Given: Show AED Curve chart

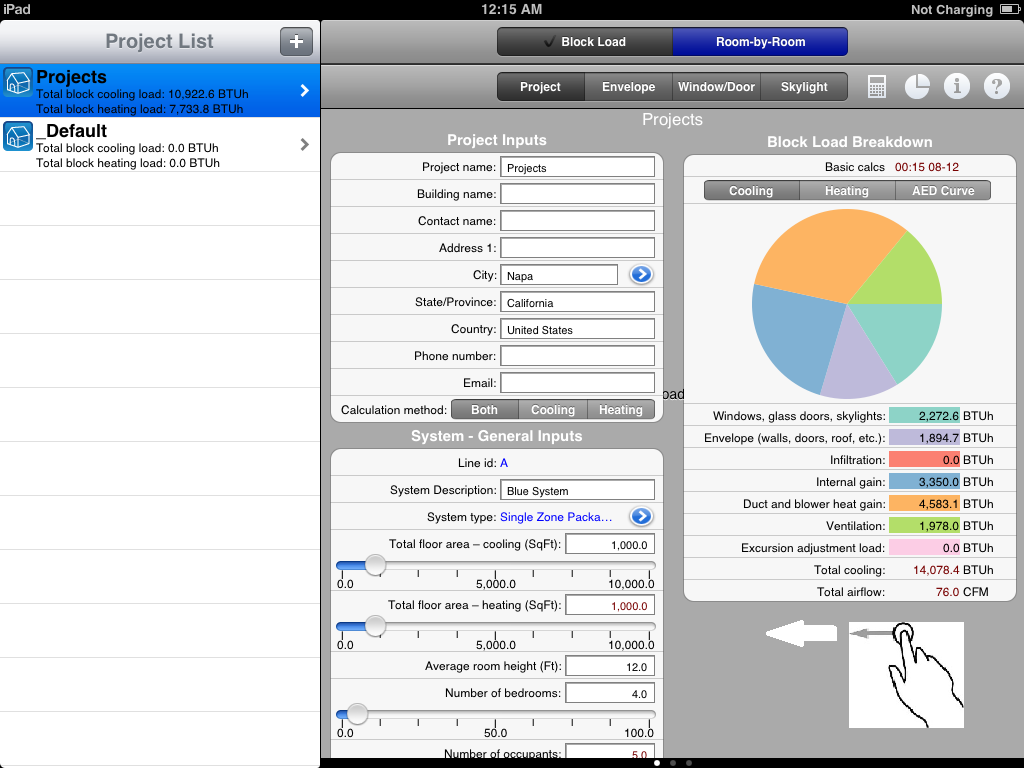Looking at the screenshot, I should [x=943, y=191].
